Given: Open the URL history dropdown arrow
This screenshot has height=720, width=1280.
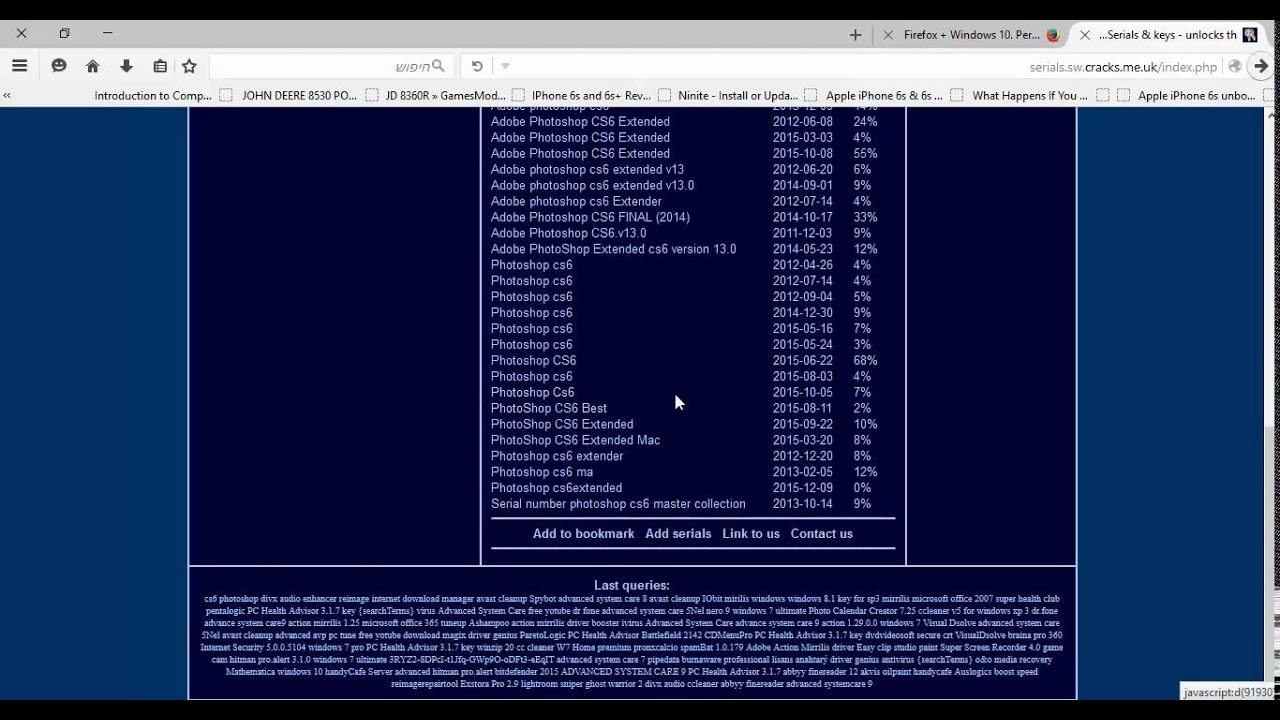Looking at the screenshot, I should pyautogui.click(x=505, y=66).
